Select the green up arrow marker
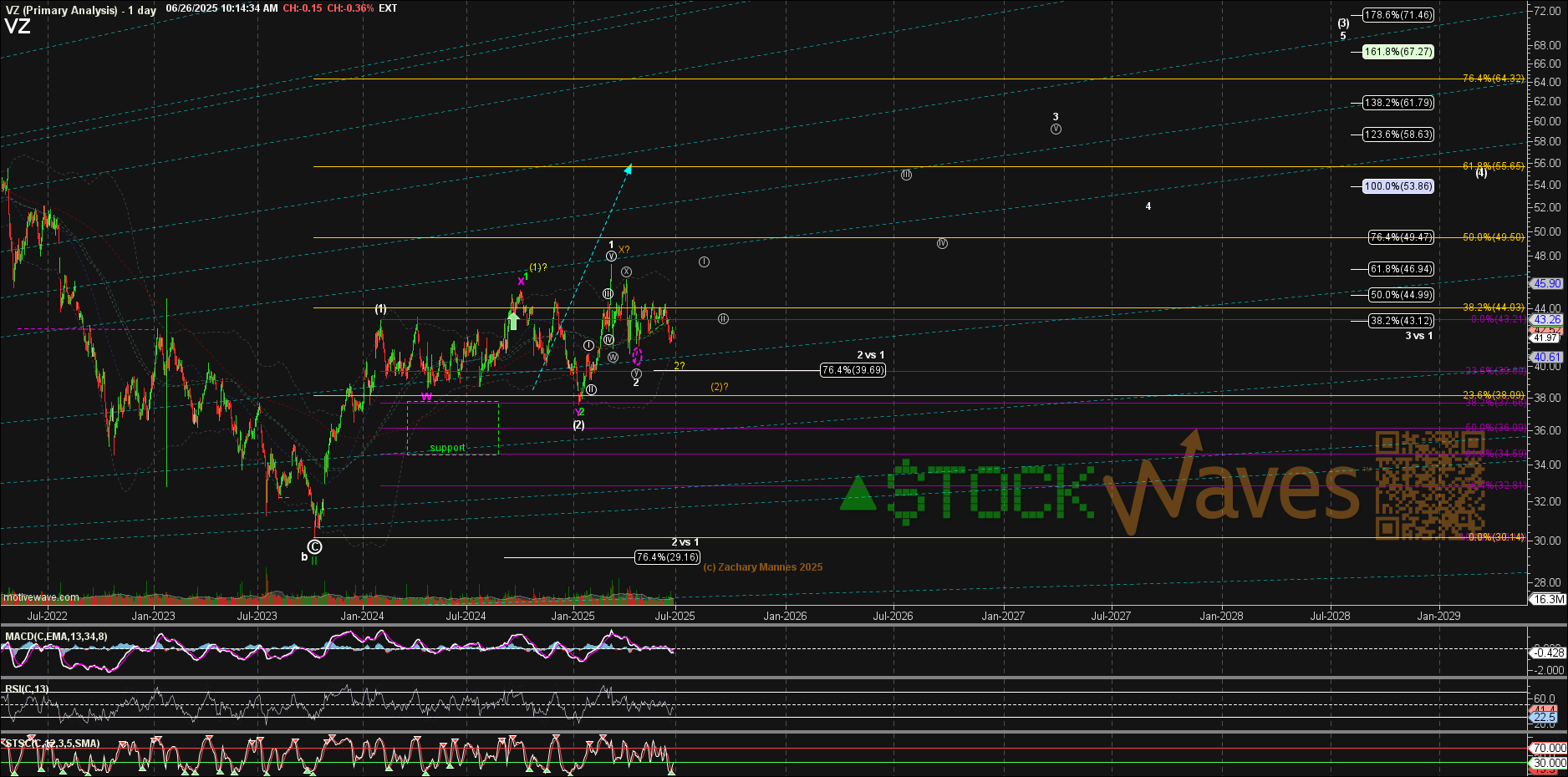The height and width of the screenshot is (777, 1568). tap(513, 320)
